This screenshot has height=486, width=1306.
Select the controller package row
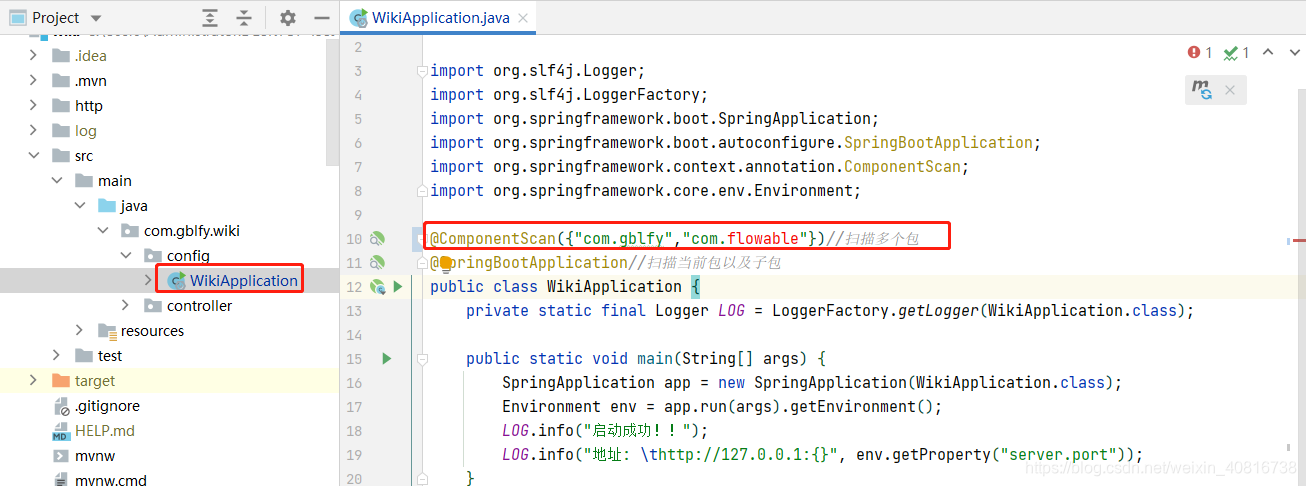coord(169,306)
